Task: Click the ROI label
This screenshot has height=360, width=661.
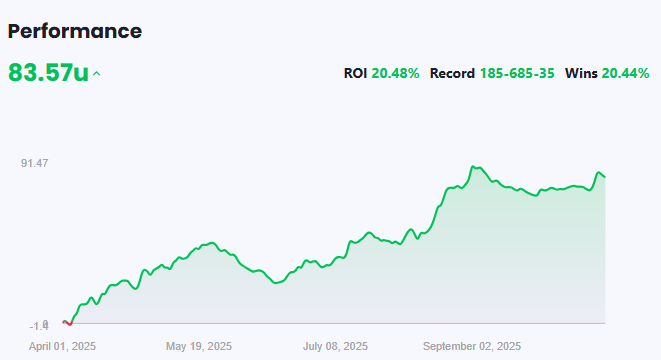Action: 355,73
